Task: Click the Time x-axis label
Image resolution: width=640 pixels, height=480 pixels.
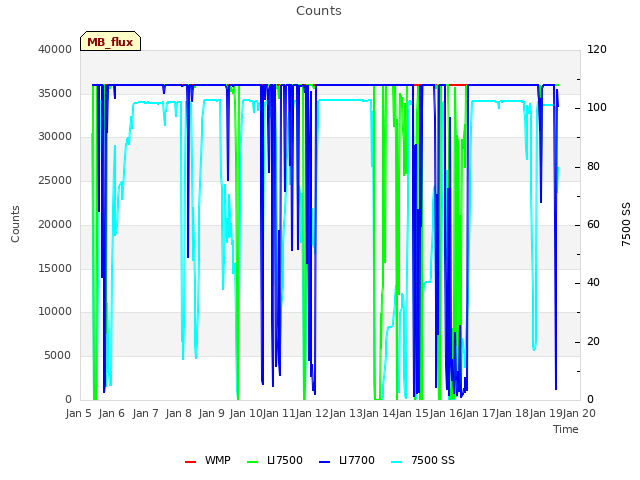Action: 566,429
